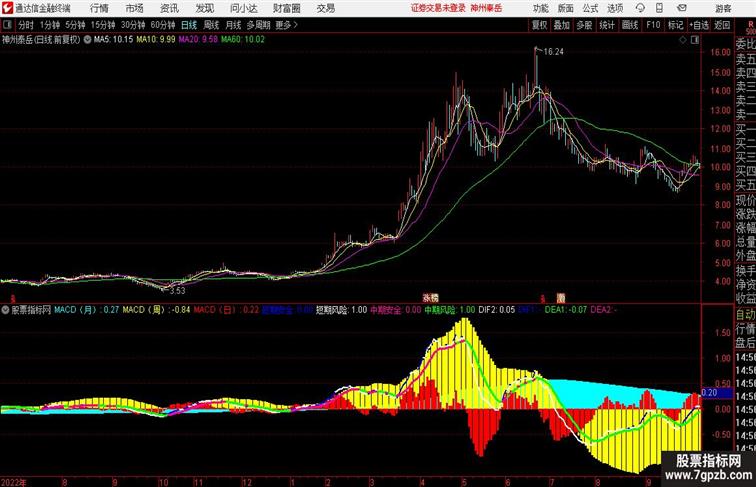Screen dimensions: 756x487
Task: Select the 15分钟 period
Action: (103, 25)
